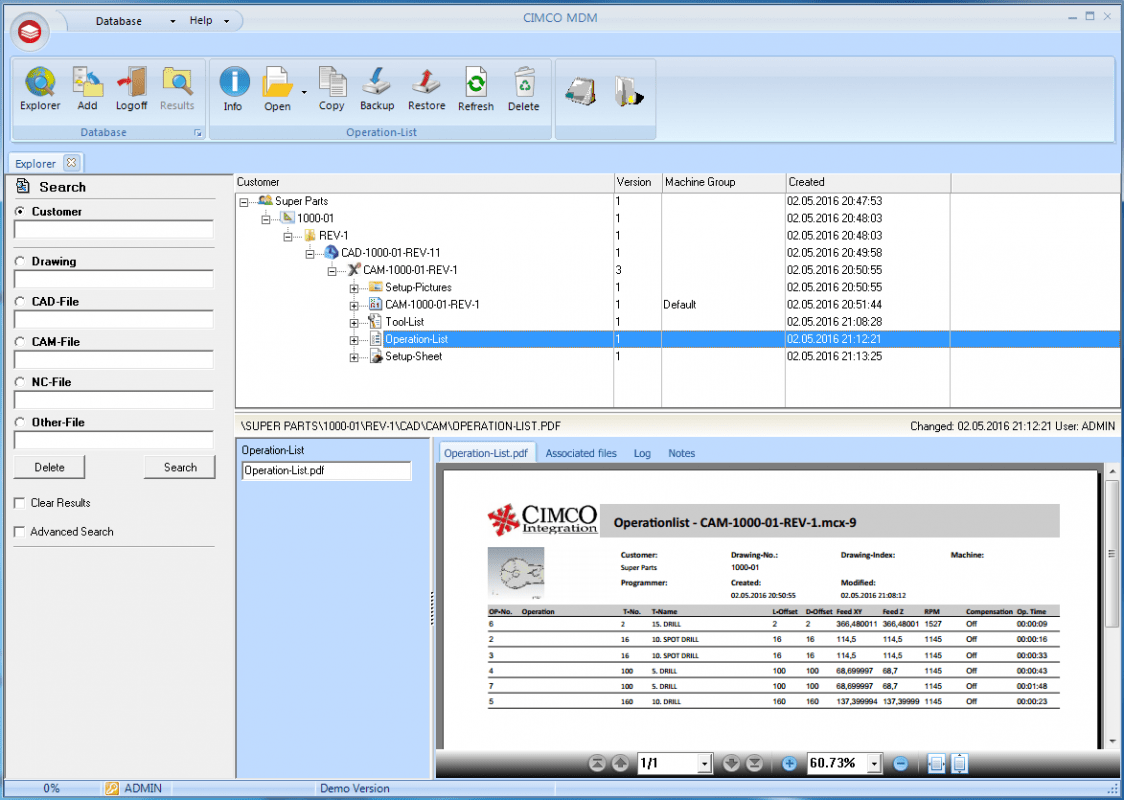Click the Delete trash icon in toolbar
This screenshot has height=800, width=1124.
coord(524,88)
